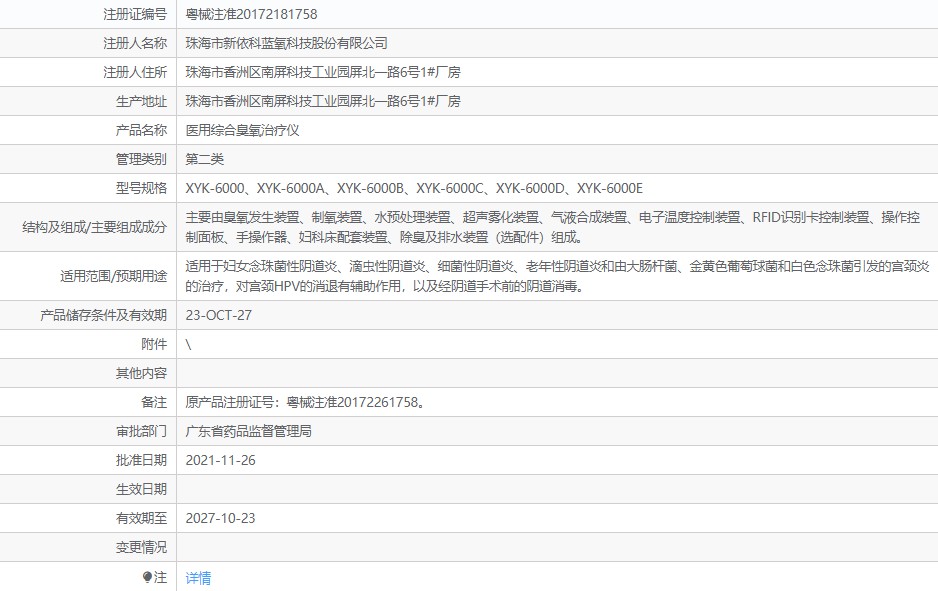Click registrant name 珠海市新依科蓝氧科技股份有限公司

(287, 43)
